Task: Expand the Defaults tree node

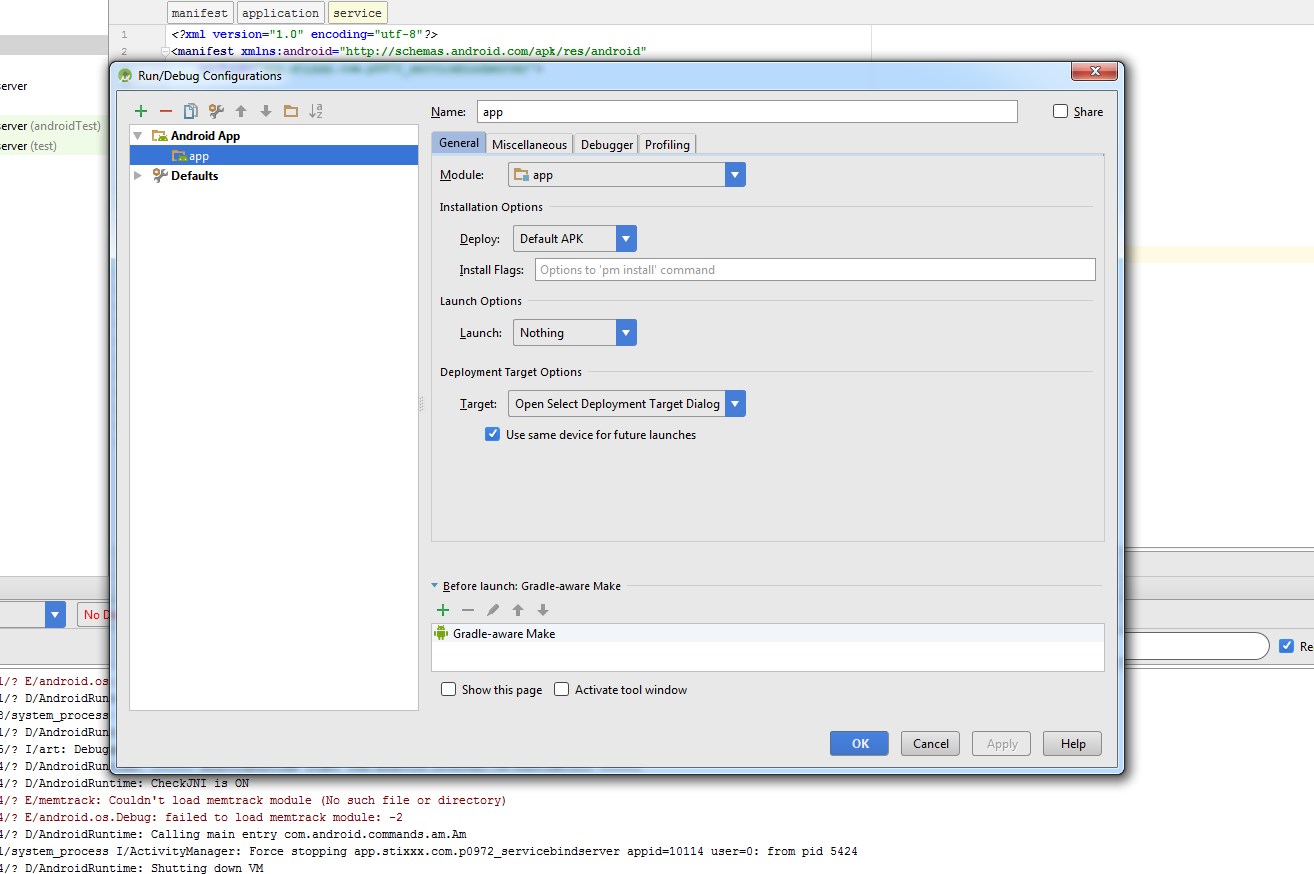Action: coord(138,175)
